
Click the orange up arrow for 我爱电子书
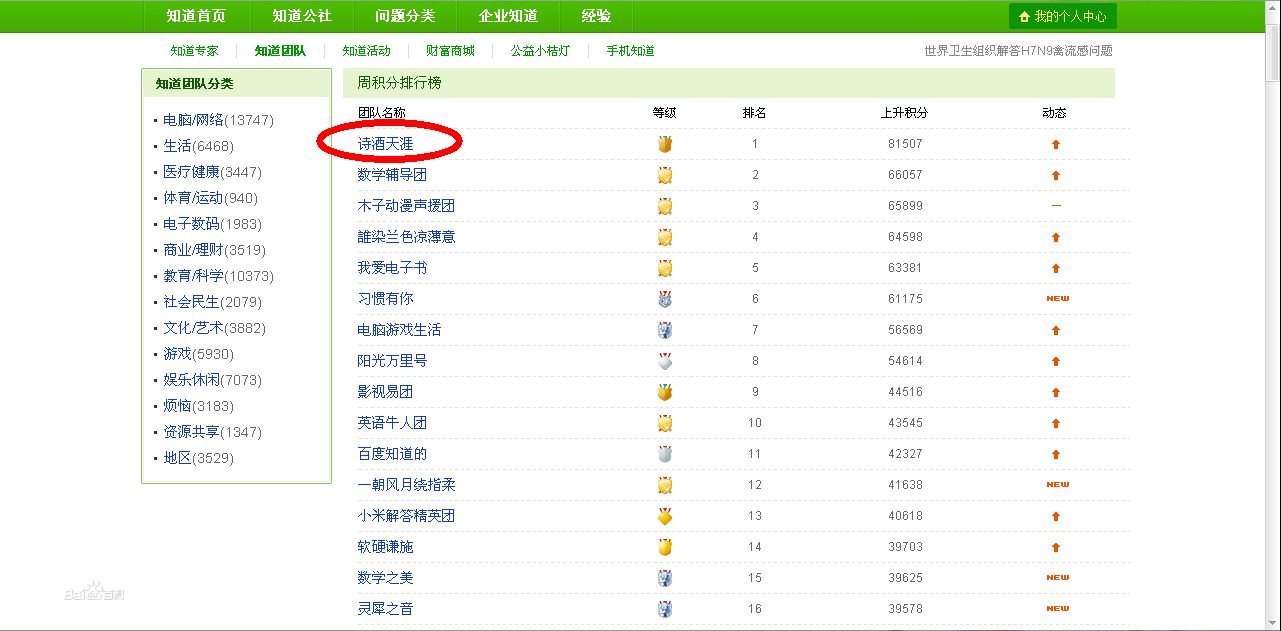1055,268
